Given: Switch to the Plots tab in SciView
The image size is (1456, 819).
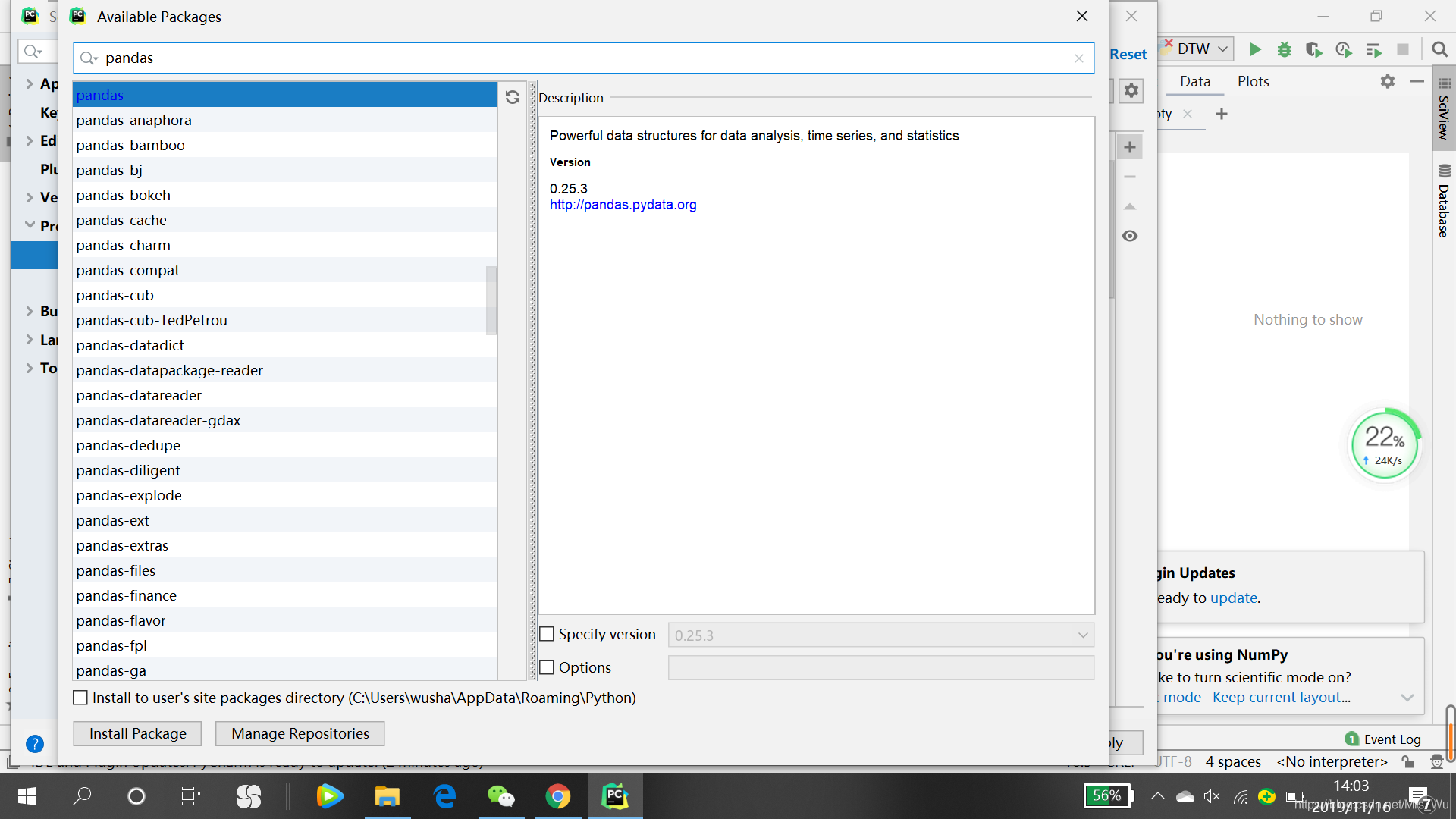Looking at the screenshot, I should 1254,81.
